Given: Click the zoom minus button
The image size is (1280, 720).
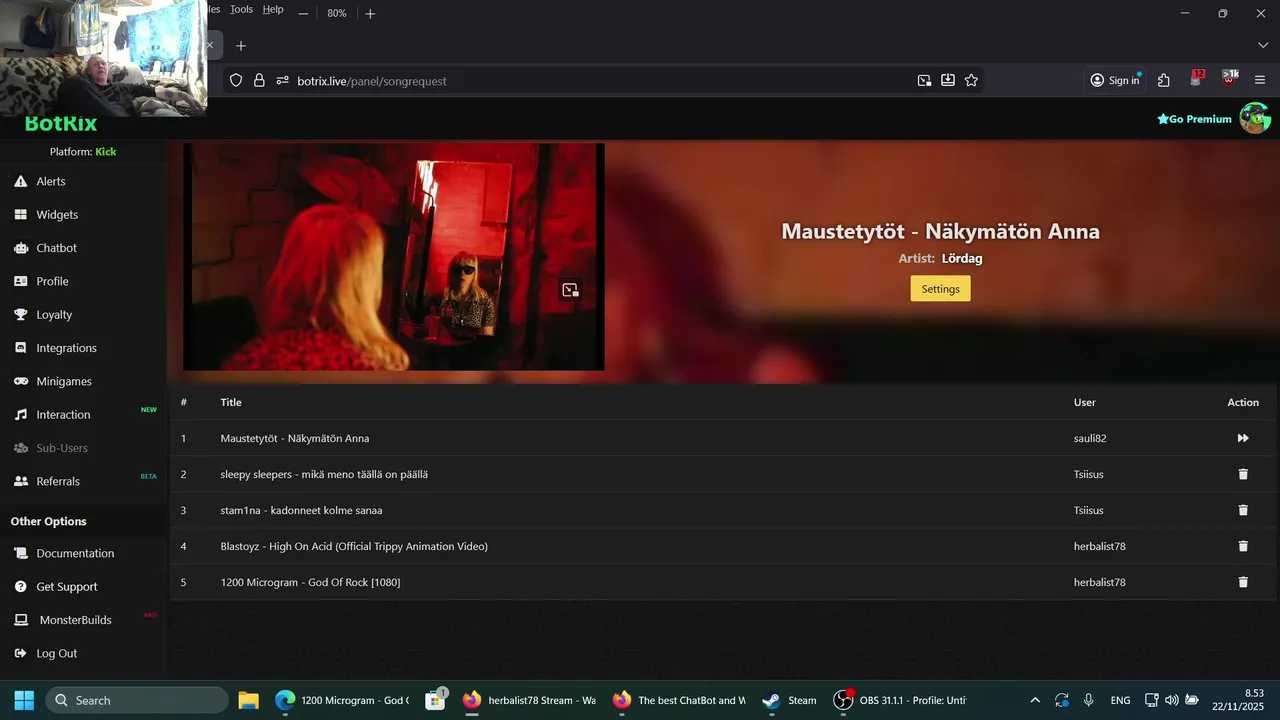Looking at the screenshot, I should click(x=303, y=14).
